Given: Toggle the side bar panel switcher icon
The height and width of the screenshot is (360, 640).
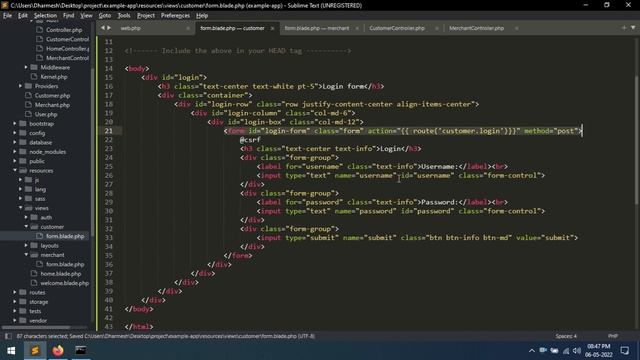Looking at the screenshot, I should (x=8, y=336).
